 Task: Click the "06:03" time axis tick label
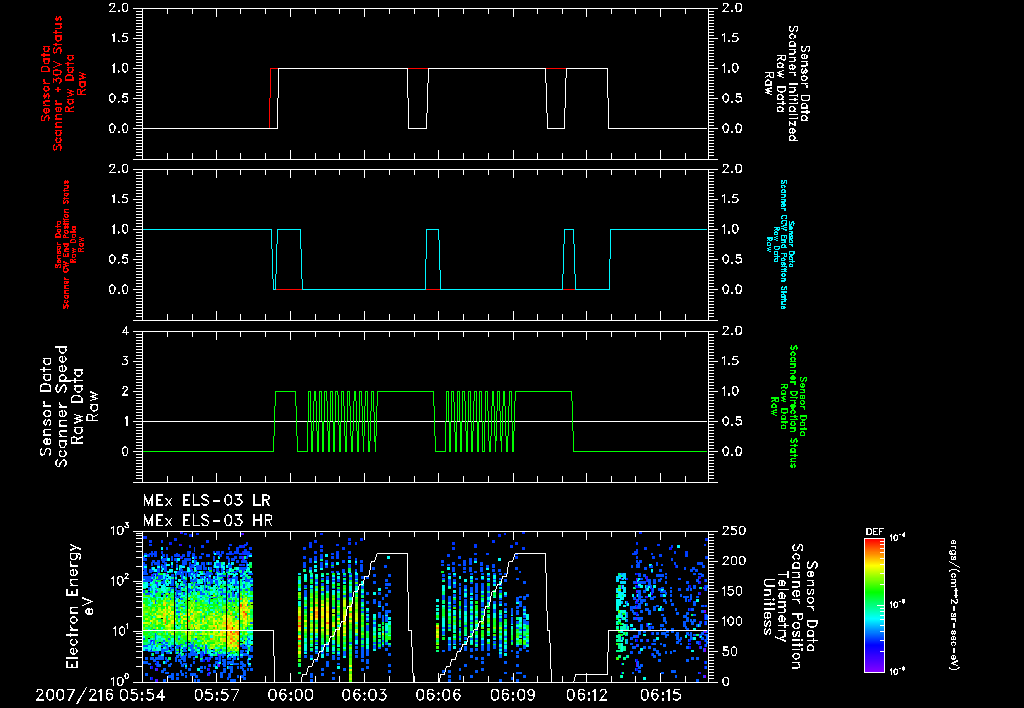point(364,695)
